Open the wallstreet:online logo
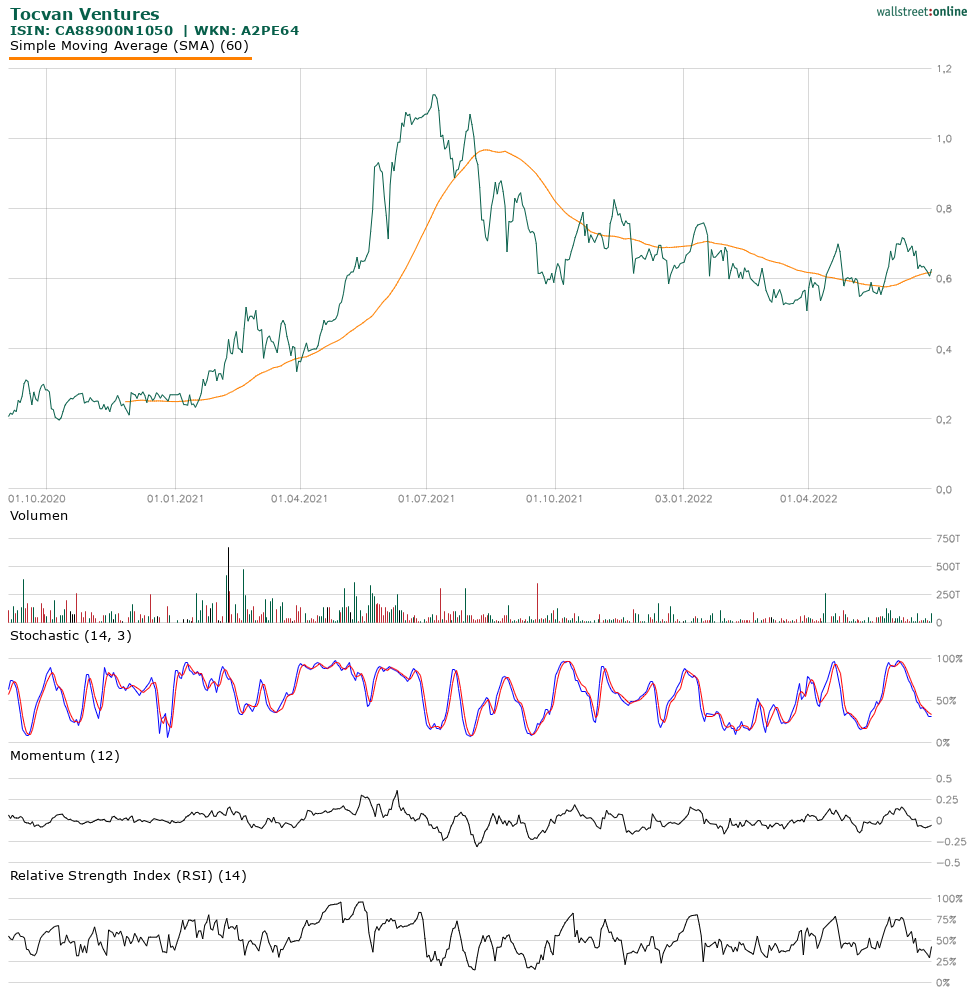This screenshot has width=976, height=990. pyautogui.click(x=921, y=11)
